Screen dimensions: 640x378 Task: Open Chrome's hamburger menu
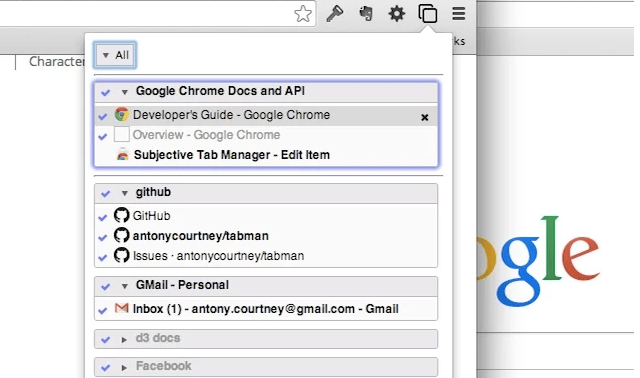coord(459,13)
